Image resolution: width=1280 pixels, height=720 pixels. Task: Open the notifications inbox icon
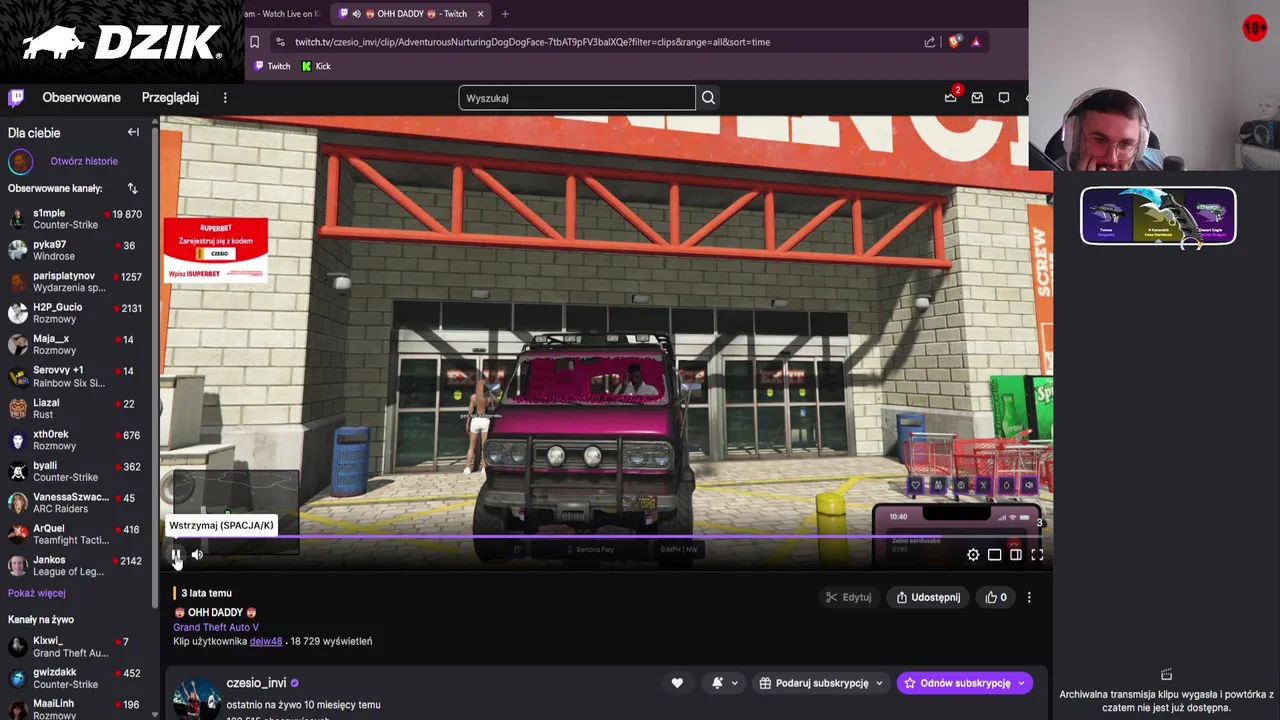pyautogui.click(x=977, y=98)
